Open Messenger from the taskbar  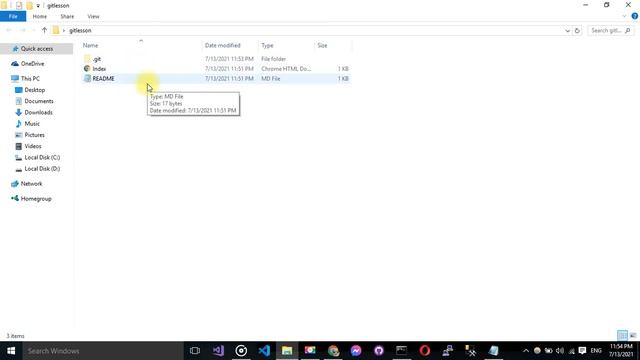[356, 351]
